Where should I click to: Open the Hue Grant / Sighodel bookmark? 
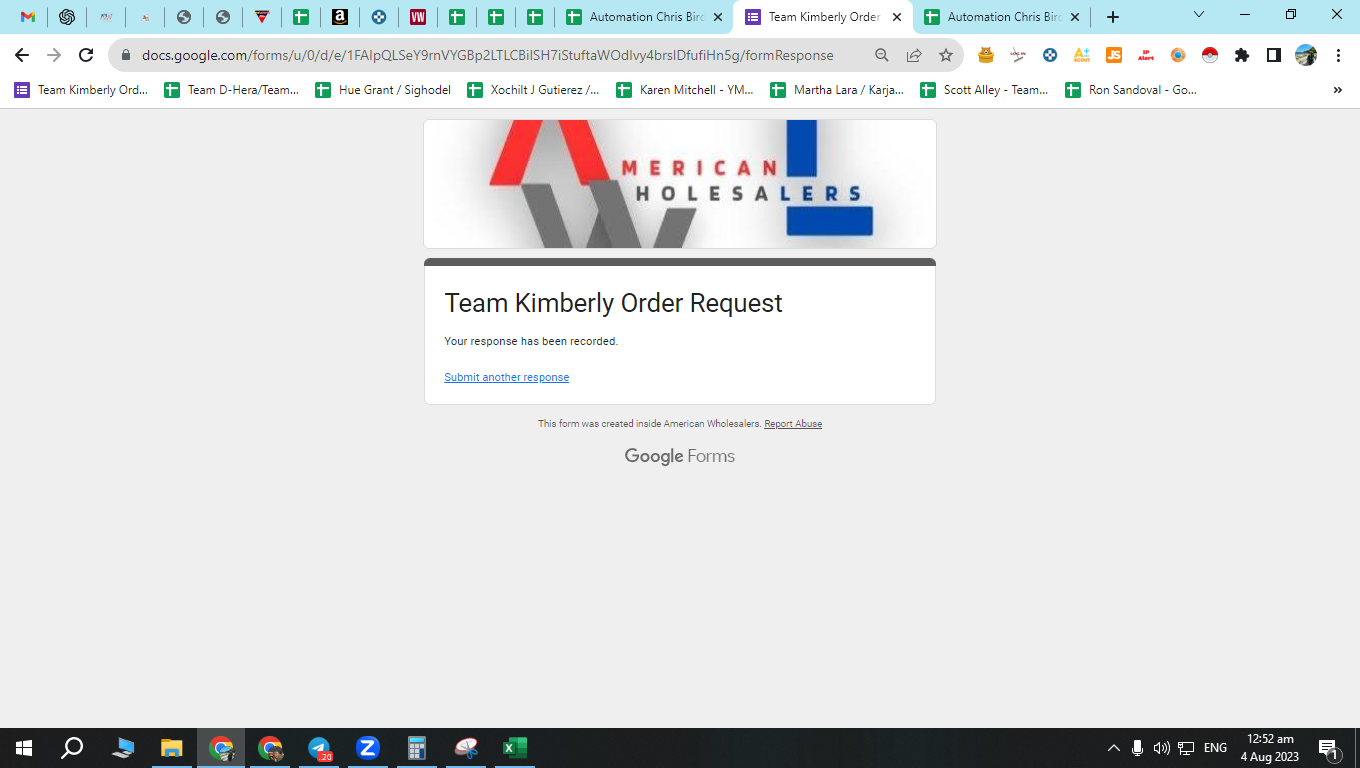[383, 90]
